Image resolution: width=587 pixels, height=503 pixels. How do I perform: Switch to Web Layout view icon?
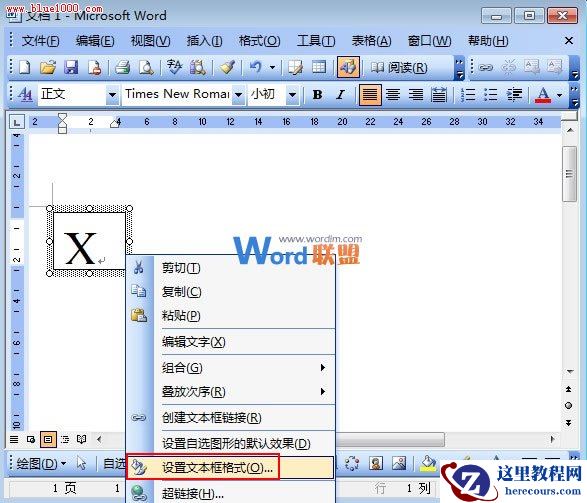click(31, 439)
